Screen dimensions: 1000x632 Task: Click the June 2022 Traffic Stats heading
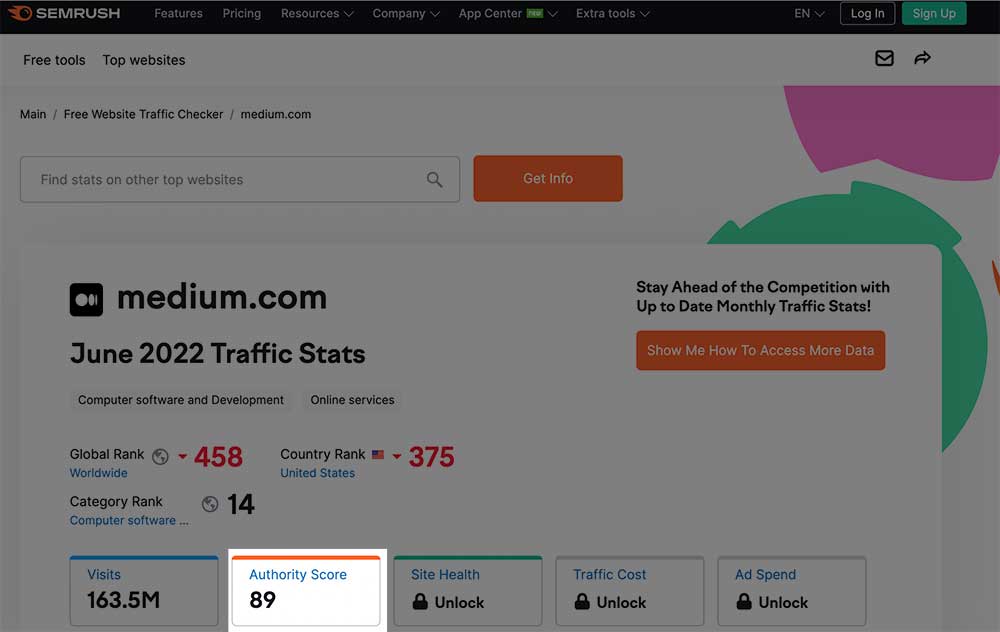(217, 354)
